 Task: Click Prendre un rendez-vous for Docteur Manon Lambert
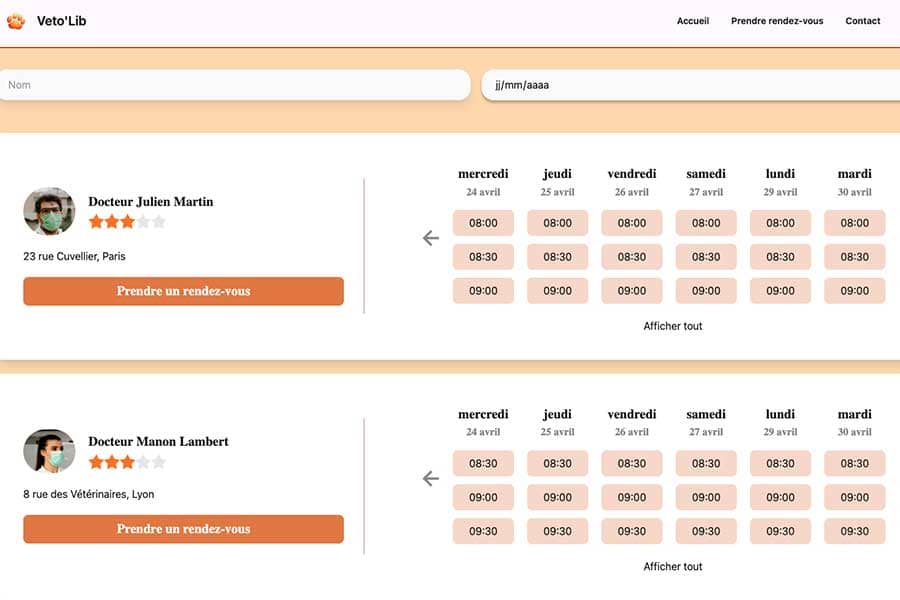pos(183,529)
